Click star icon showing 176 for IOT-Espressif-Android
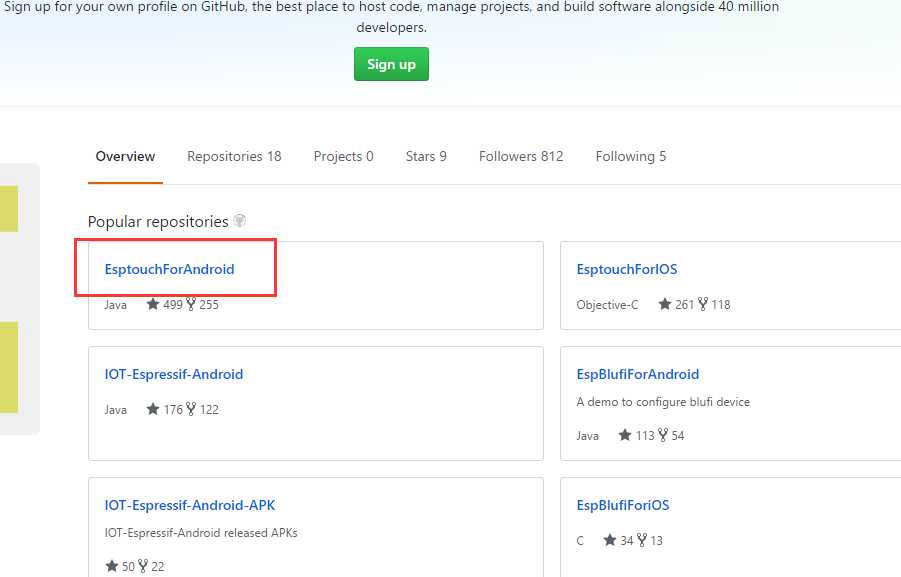The height and width of the screenshot is (577, 901). pos(153,409)
